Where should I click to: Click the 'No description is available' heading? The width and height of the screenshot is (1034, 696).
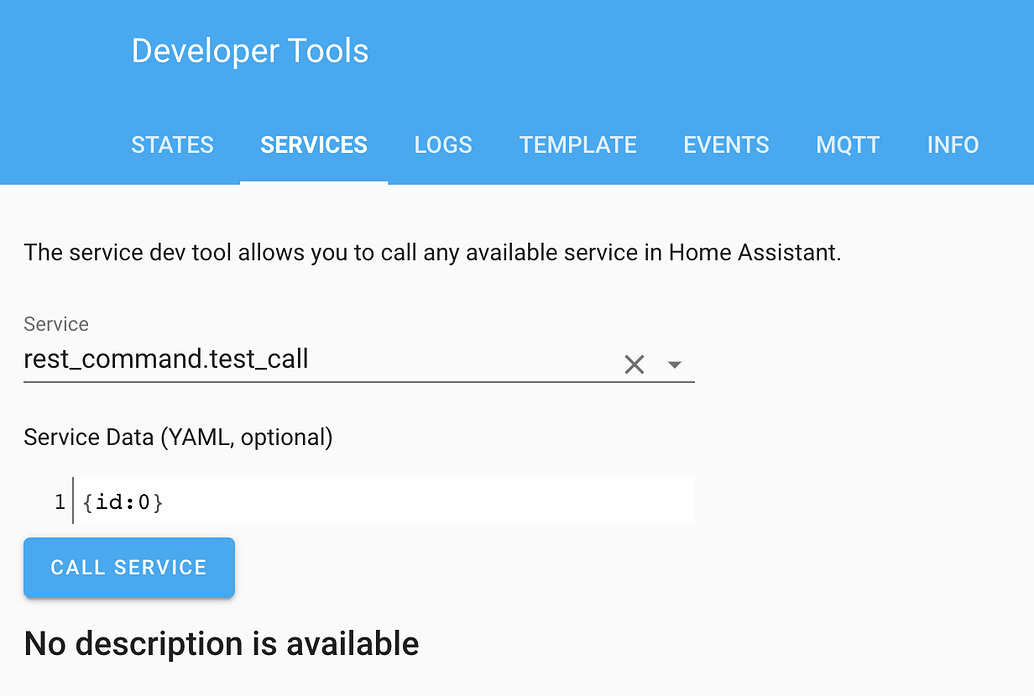(x=221, y=643)
